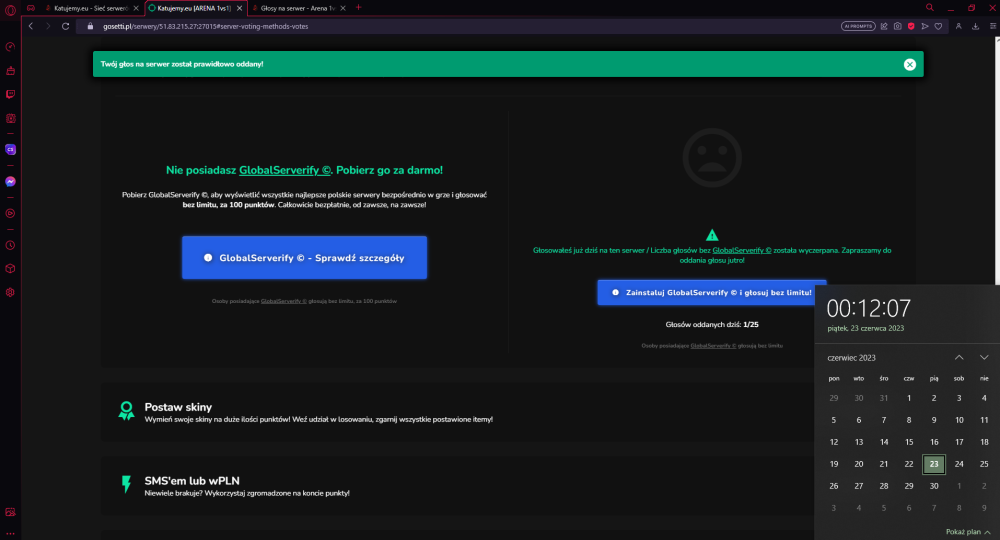Dismiss the green vote success banner
The width and height of the screenshot is (1000, 540).
coord(909,64)
